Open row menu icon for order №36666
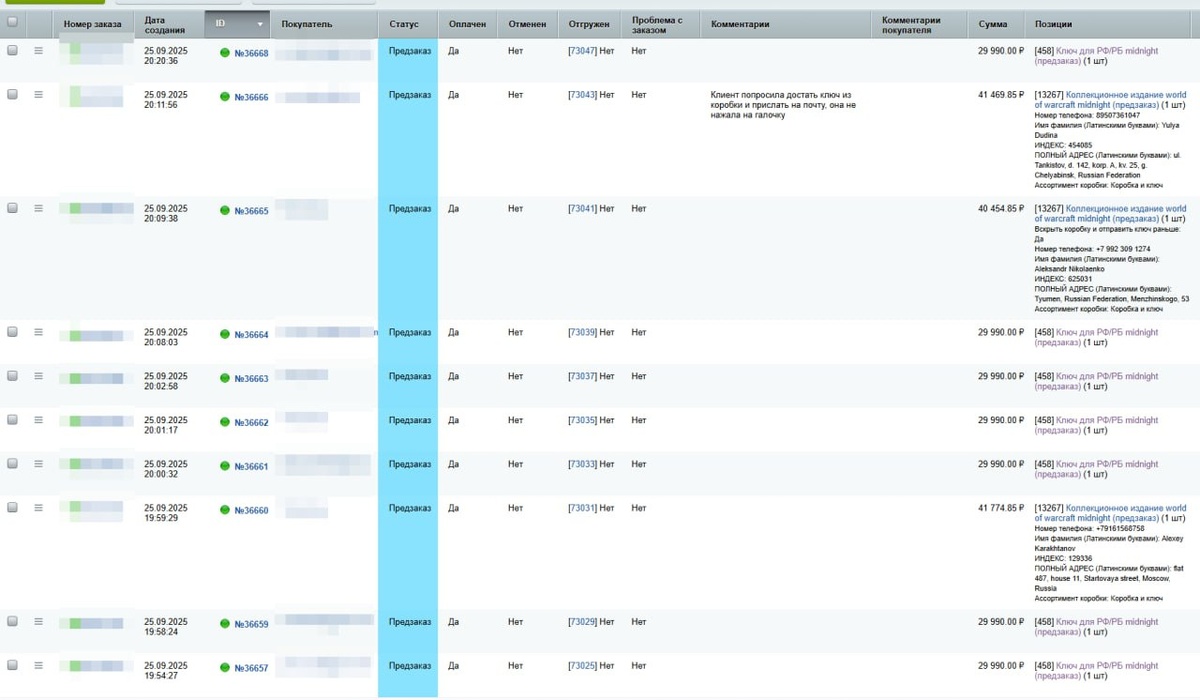Image resolution: width=1200 pixels, height=700 pixels. coord(38,94)
